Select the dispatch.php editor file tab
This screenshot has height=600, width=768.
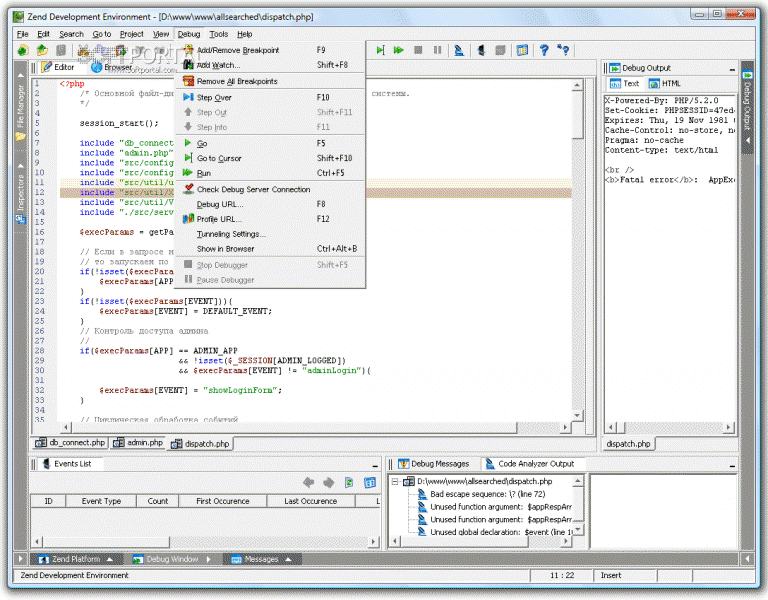(x=200, y=444)
